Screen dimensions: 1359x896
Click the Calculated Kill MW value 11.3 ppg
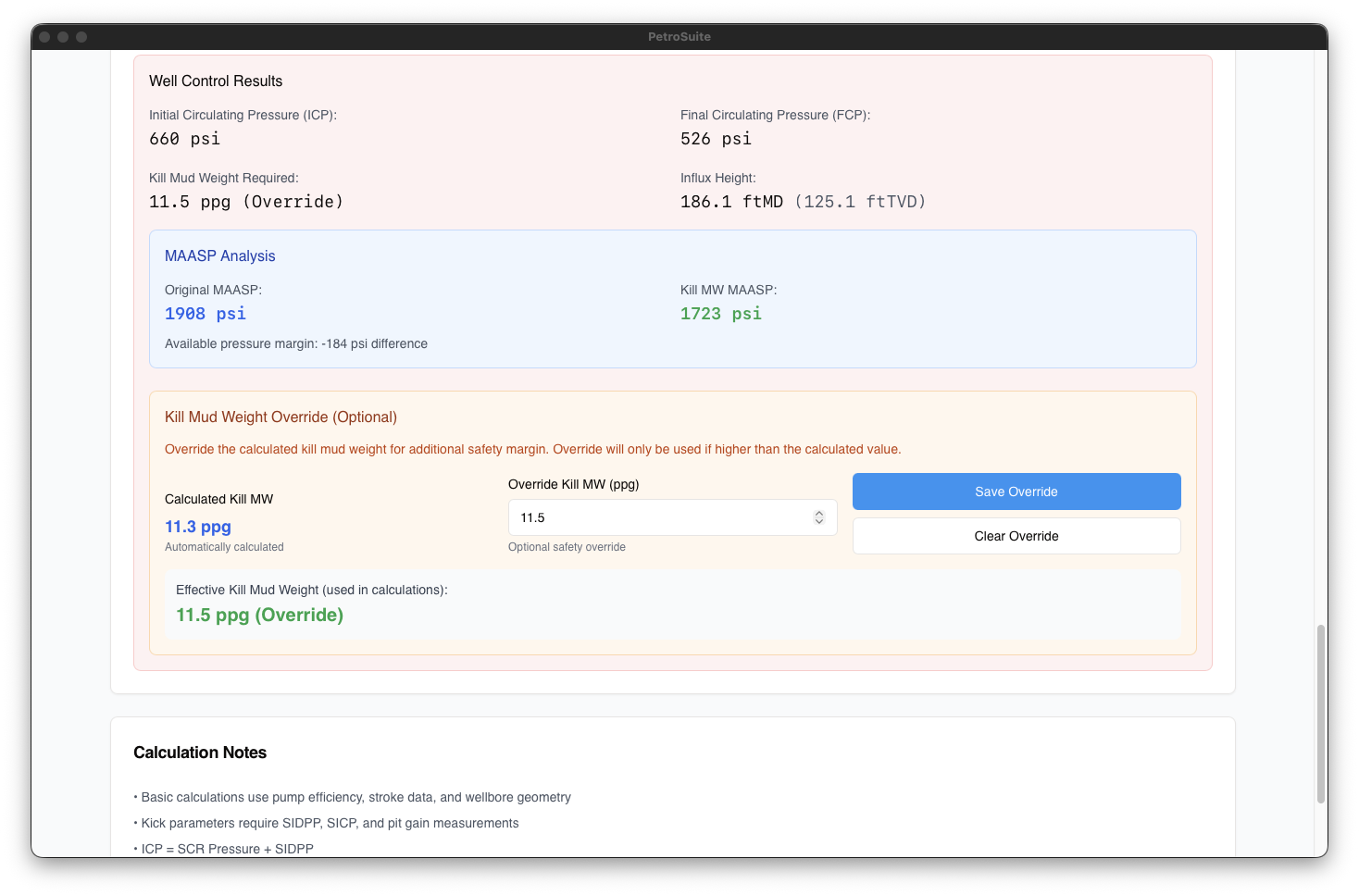pyautogui.click(x=197, y=527)
